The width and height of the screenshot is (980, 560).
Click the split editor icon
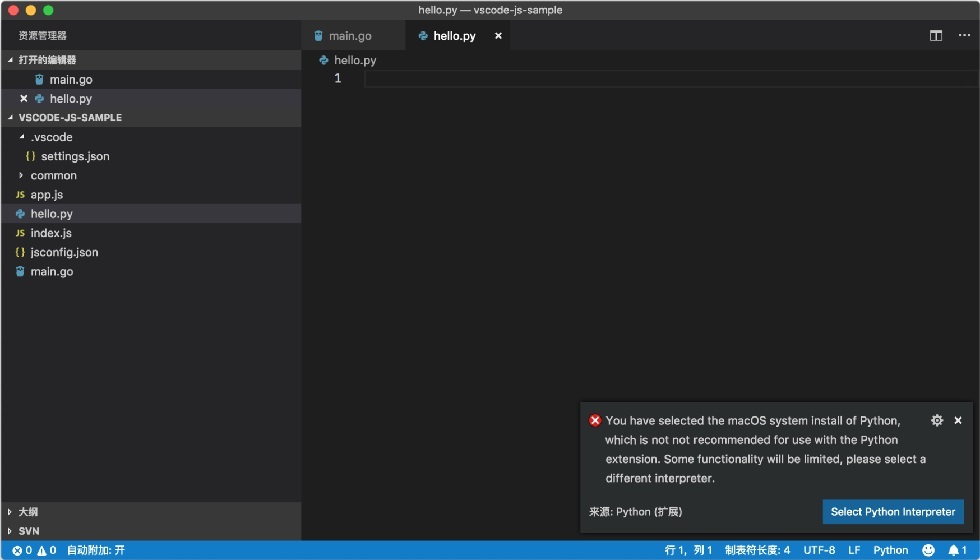coord(936,36)
